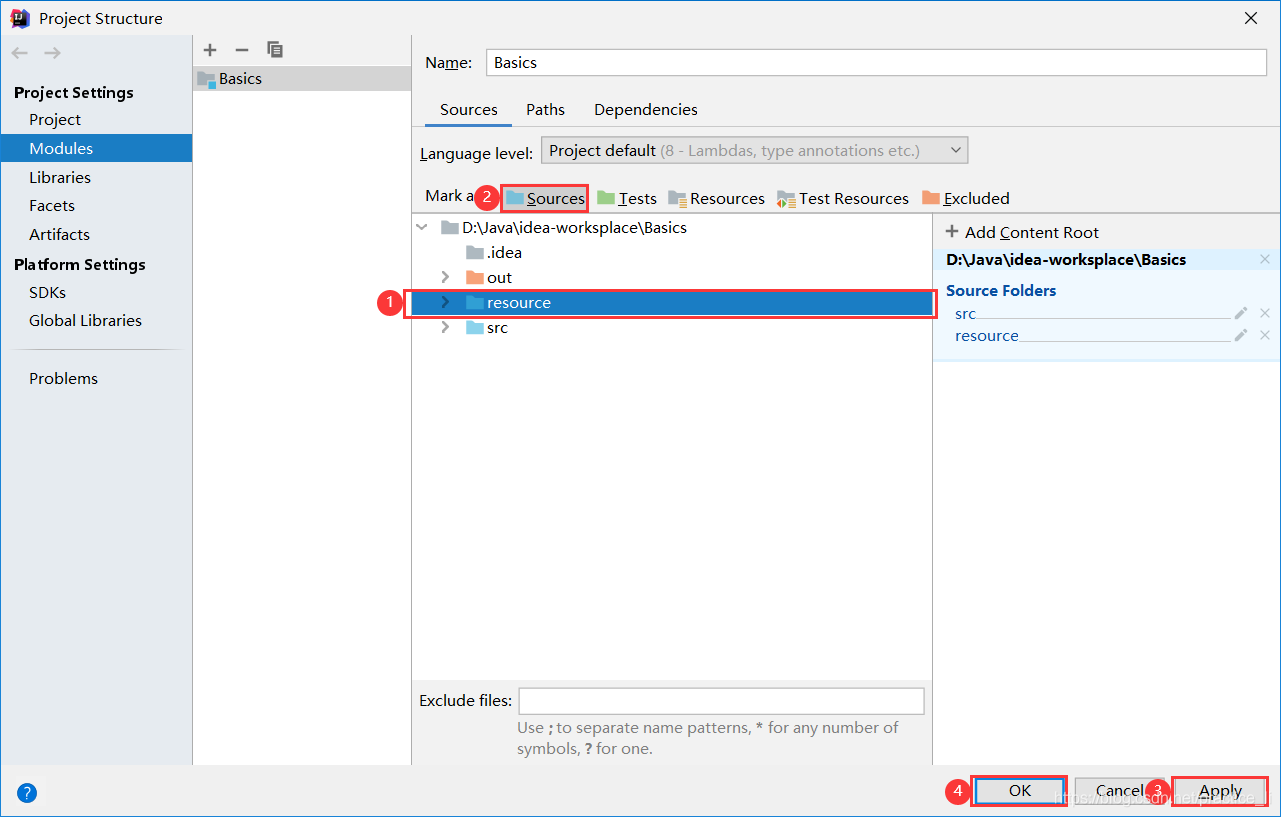Image resolution: width=1281 pixels, height=817 pixels.
Task: Mark selected folder as Excluded
Action: coord(966,198)
